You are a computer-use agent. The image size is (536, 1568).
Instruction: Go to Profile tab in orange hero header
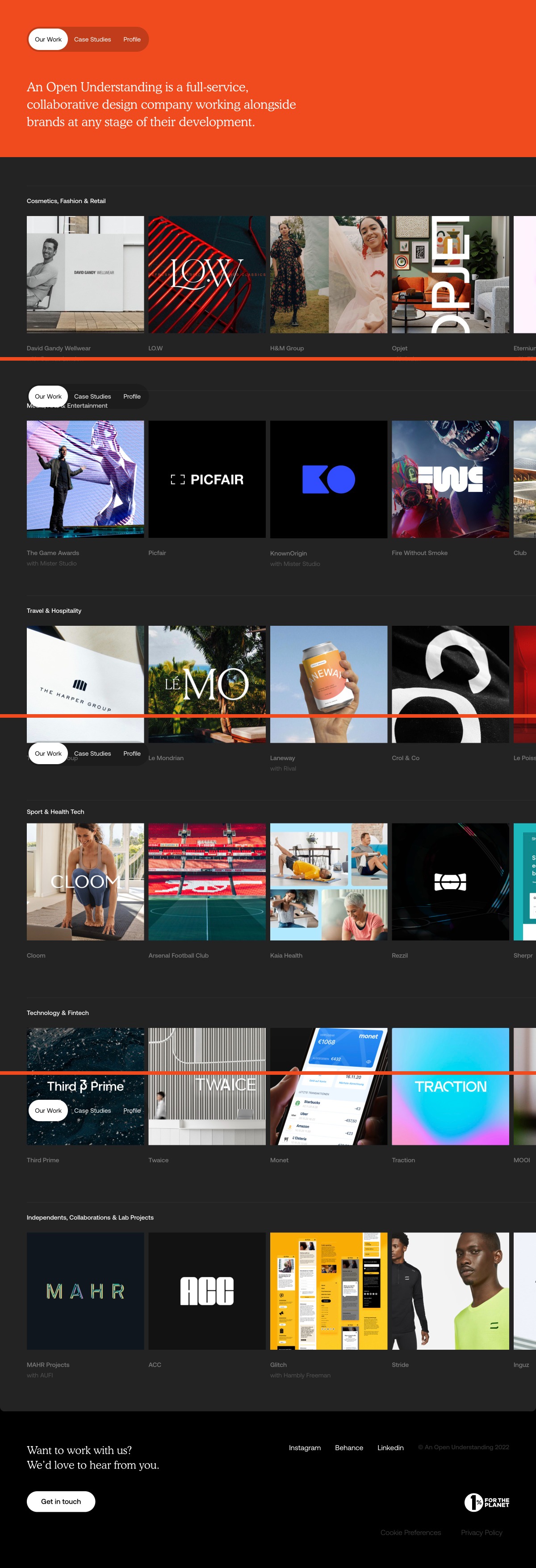[x=132, y=40]
